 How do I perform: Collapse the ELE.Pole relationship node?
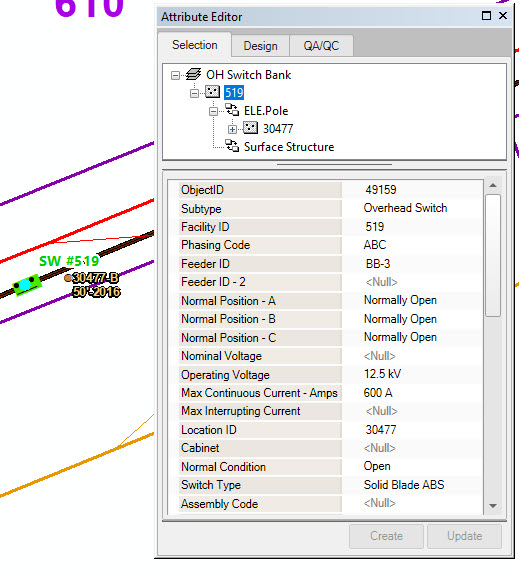pos(213,111)
